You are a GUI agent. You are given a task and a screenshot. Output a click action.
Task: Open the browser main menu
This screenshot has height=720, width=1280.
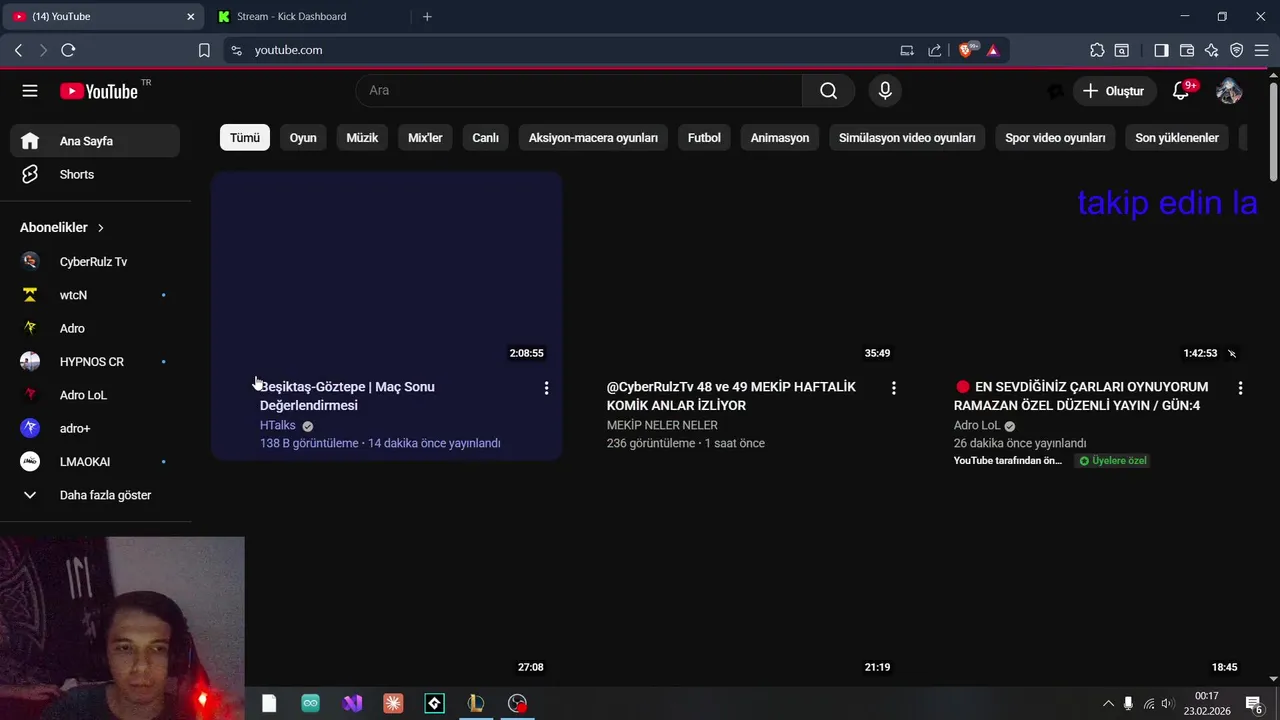1261,50
